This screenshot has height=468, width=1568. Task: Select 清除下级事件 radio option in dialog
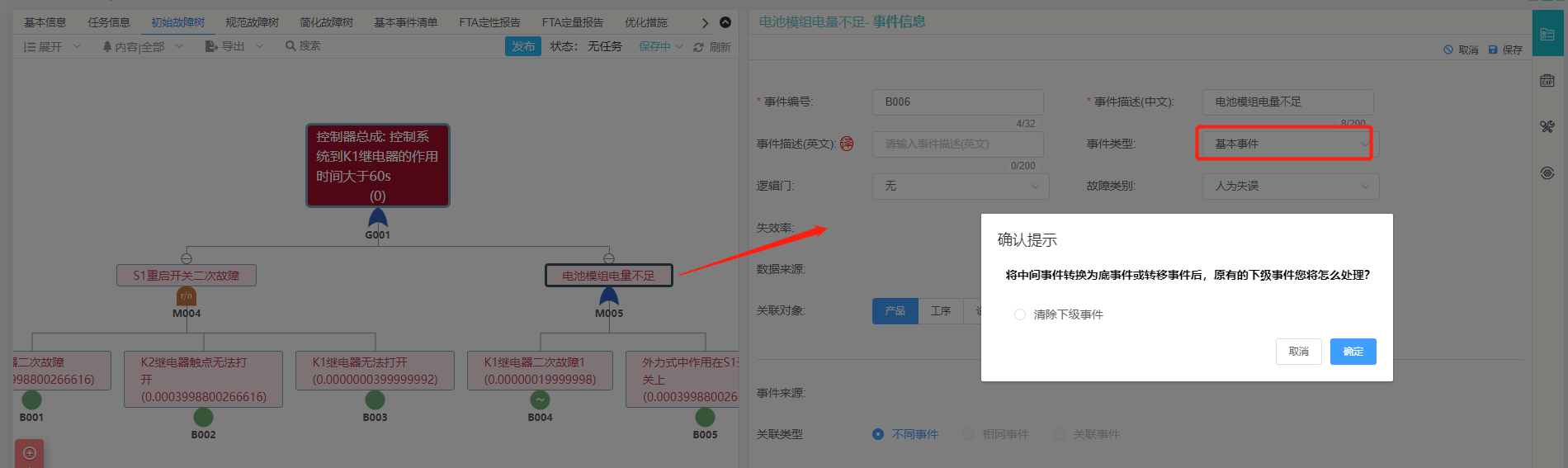point(1020,314)
